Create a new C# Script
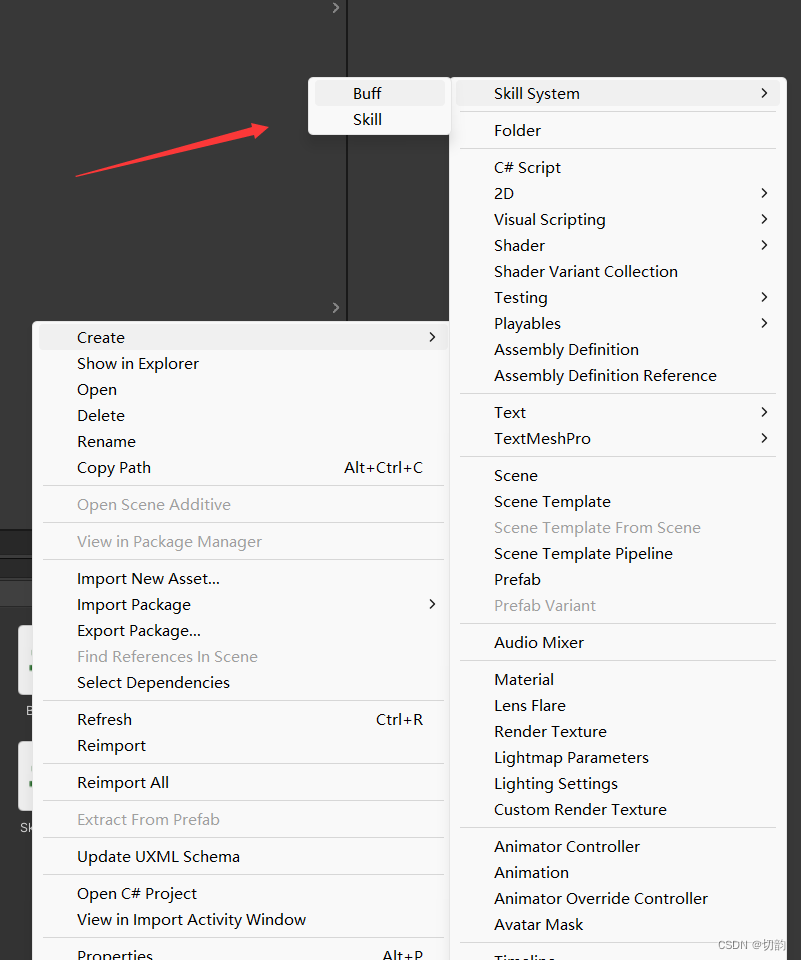 pos(618,167)
